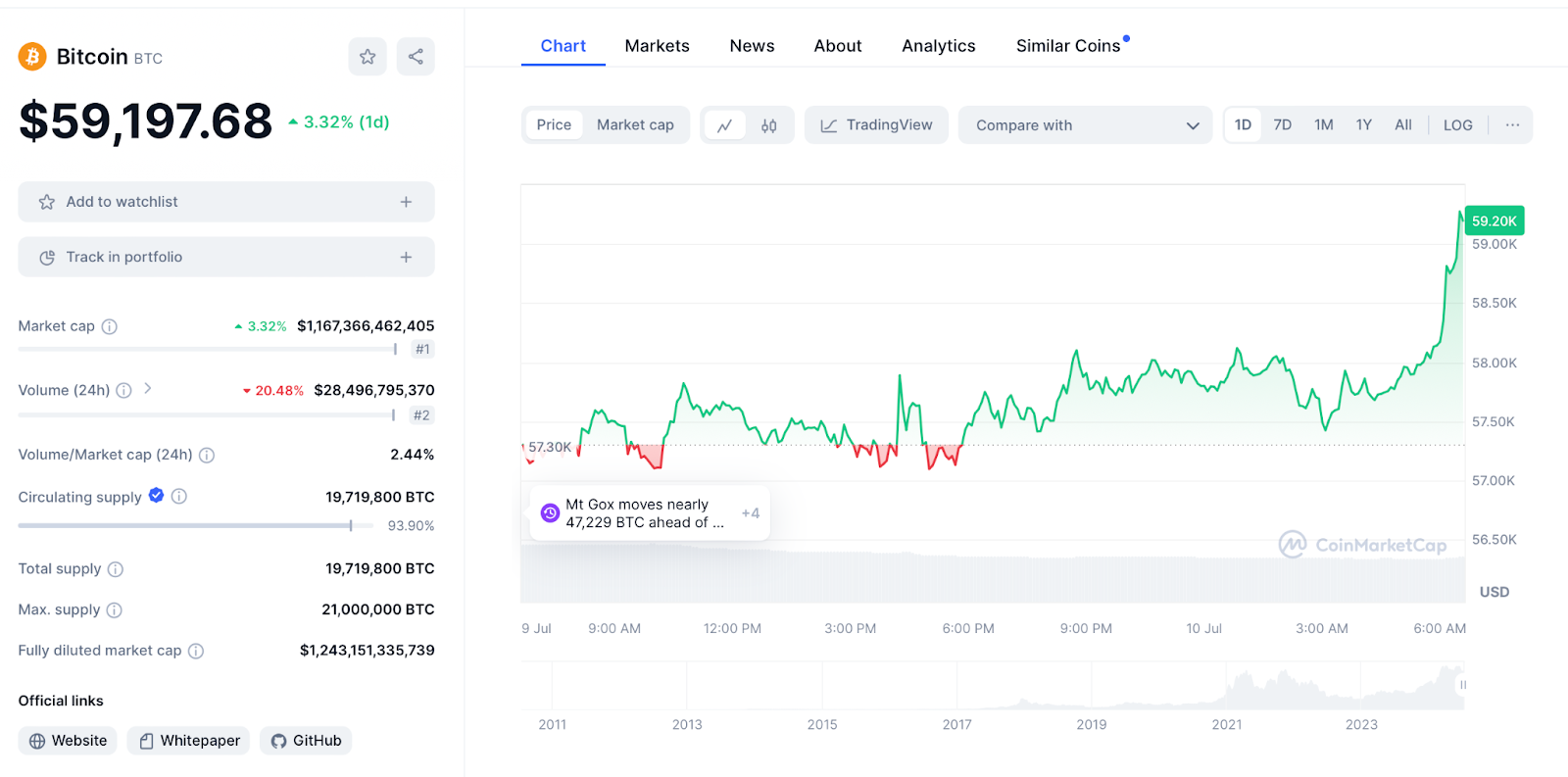The height and width of the screenshot is (777, 1568).
Task: Click the plus on Track in portfolio
Action: [406, 257]
